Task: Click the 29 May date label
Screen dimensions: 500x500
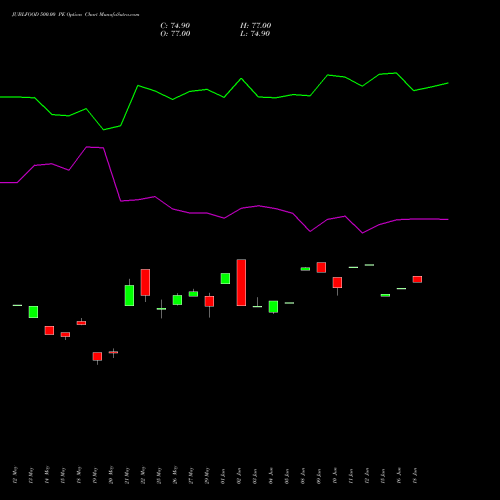Action: 207,475
